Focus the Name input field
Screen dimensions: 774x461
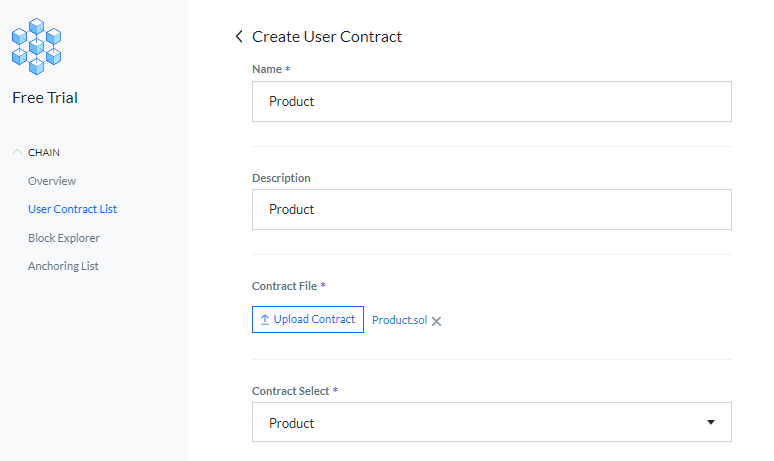pos(491,102)
